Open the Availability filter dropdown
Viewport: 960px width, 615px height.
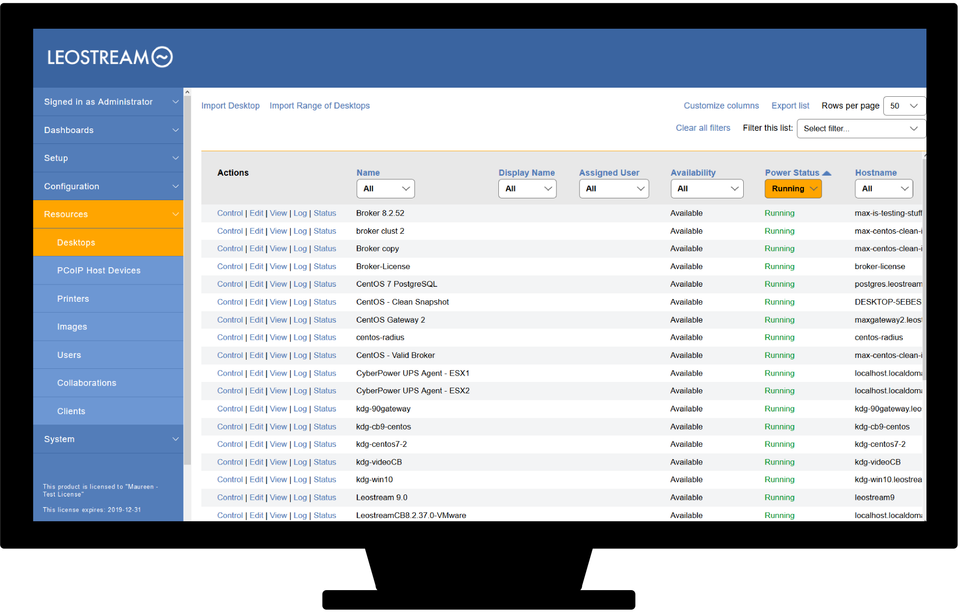pyautogui.click(x=707, y=188)
